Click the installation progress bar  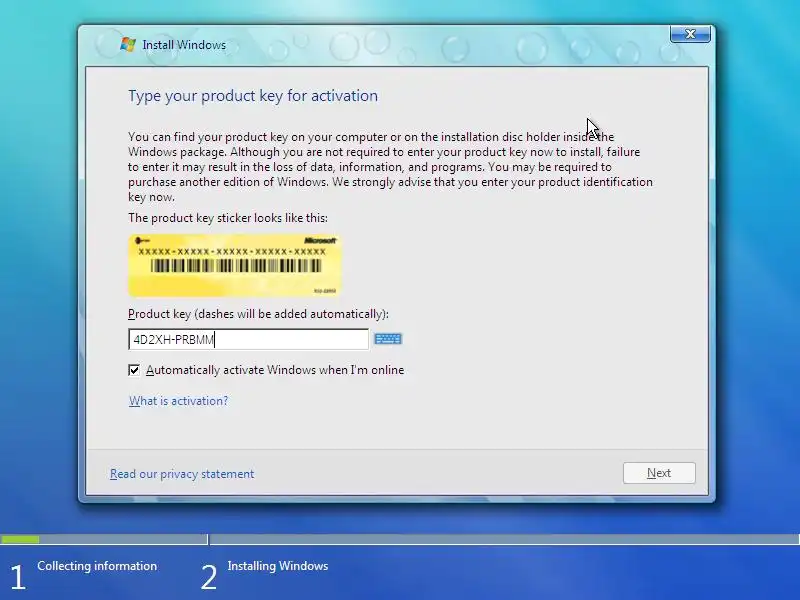tap(400, 539)
